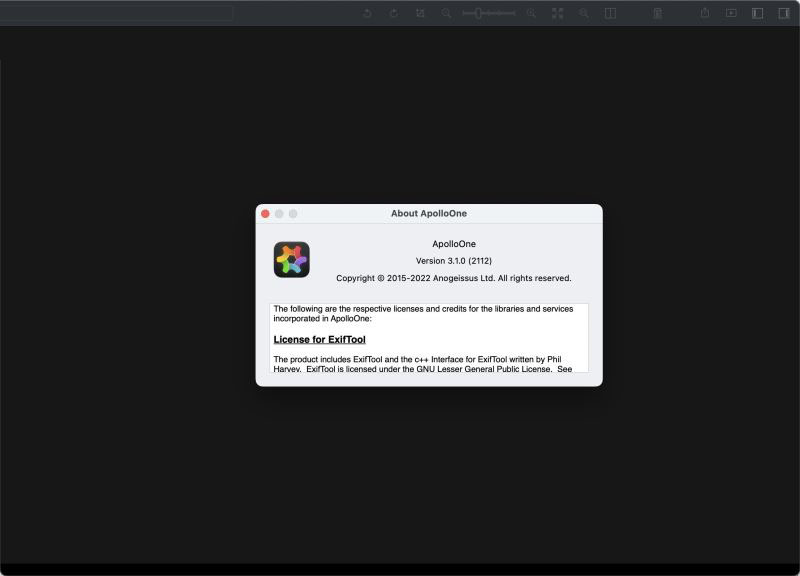Click the magnifier icon right of fit-to-screen

[x=584, y=13]
